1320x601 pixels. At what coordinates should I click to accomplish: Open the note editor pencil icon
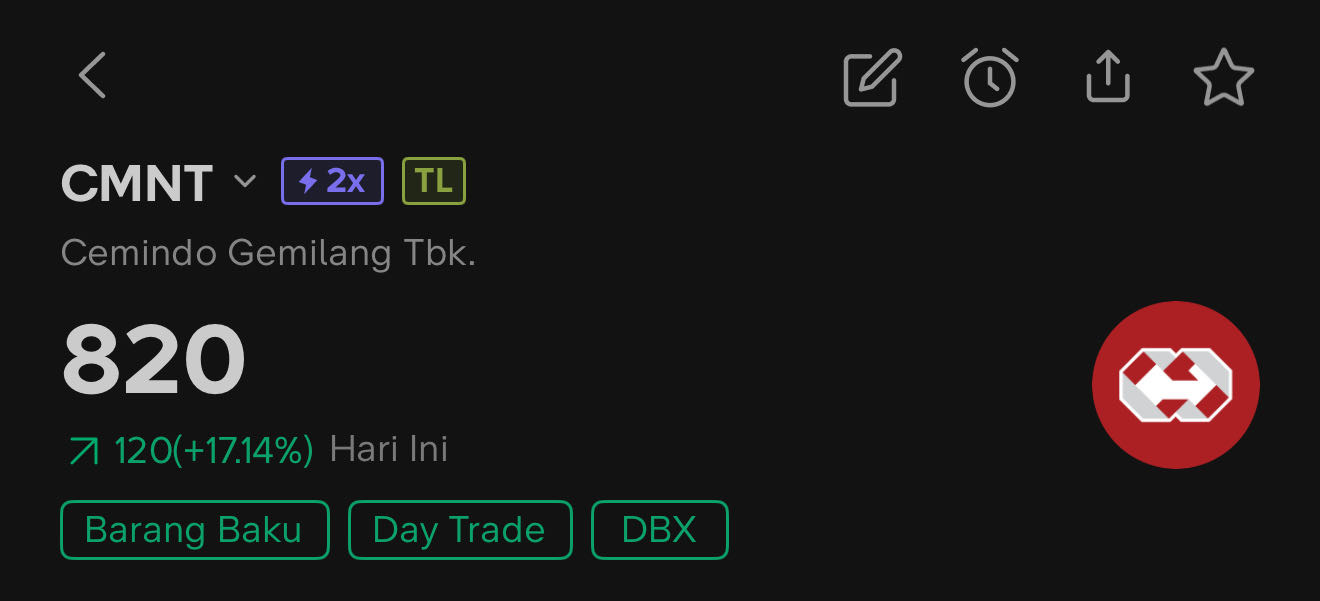pyautogui.click(x=872, y=77)
